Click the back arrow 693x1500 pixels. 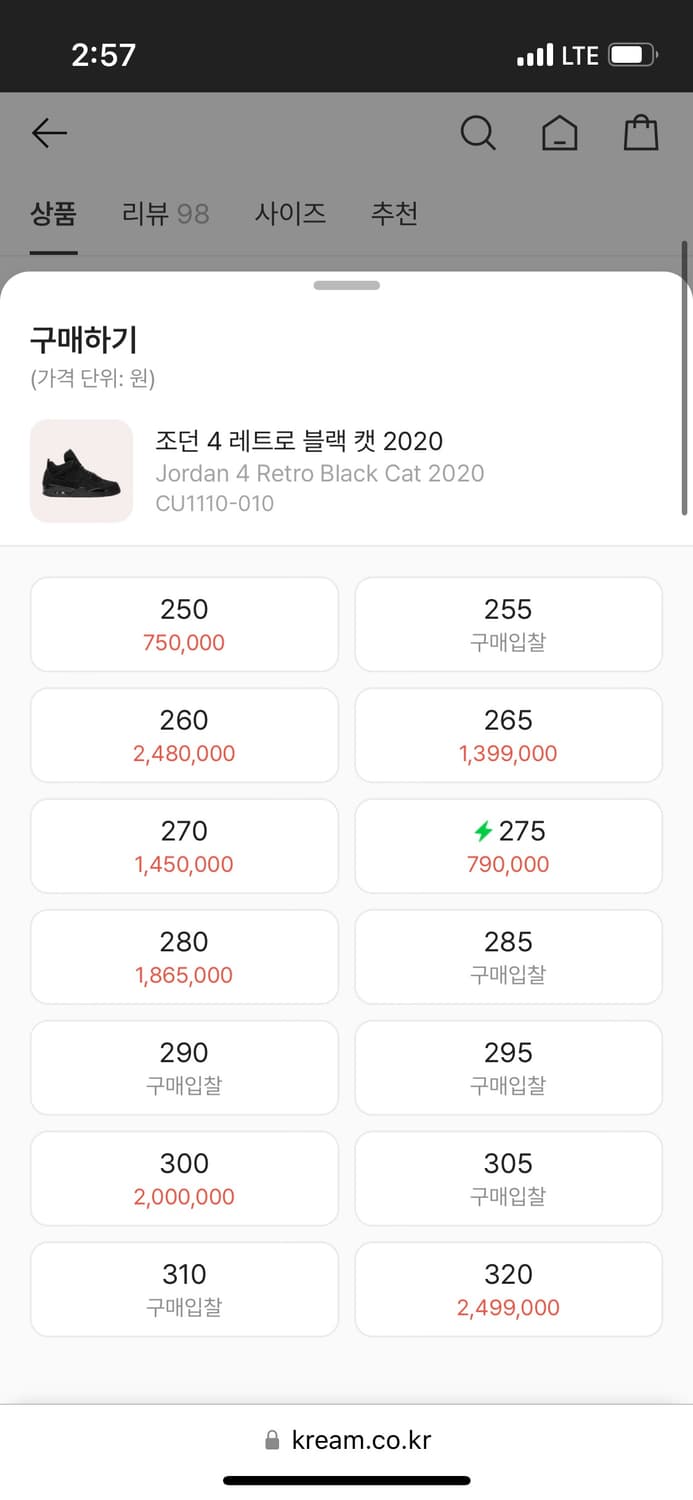[49, 132]
